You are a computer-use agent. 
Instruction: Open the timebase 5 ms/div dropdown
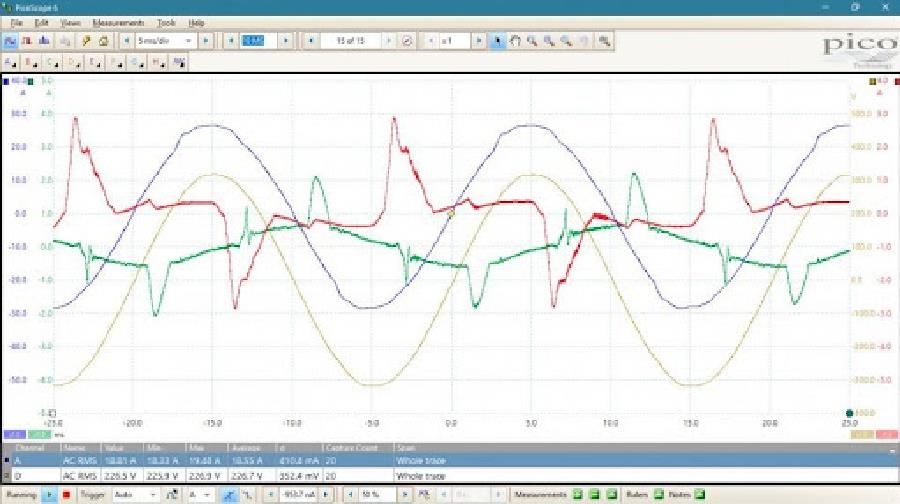(165, 41)
